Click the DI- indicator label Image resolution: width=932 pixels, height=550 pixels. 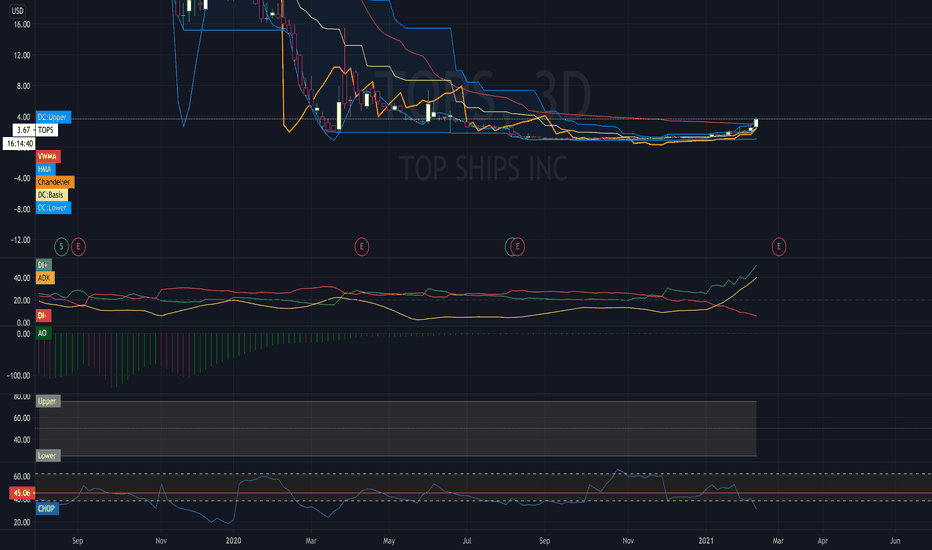pyautogui.click(x=43, y=316)
